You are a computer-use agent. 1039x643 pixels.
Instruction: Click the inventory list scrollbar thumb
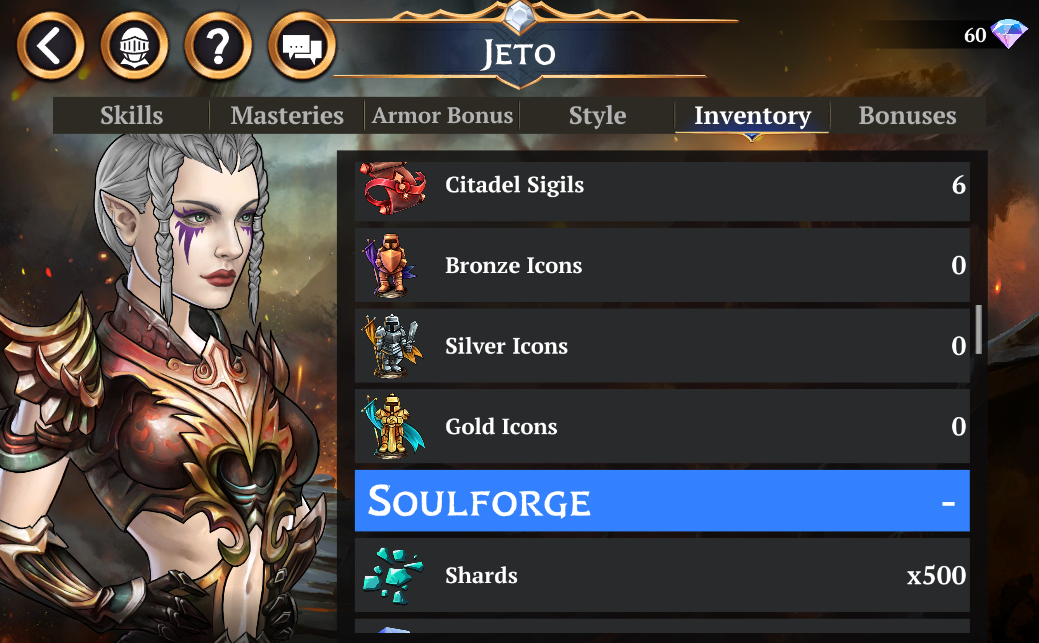(979, 329)
